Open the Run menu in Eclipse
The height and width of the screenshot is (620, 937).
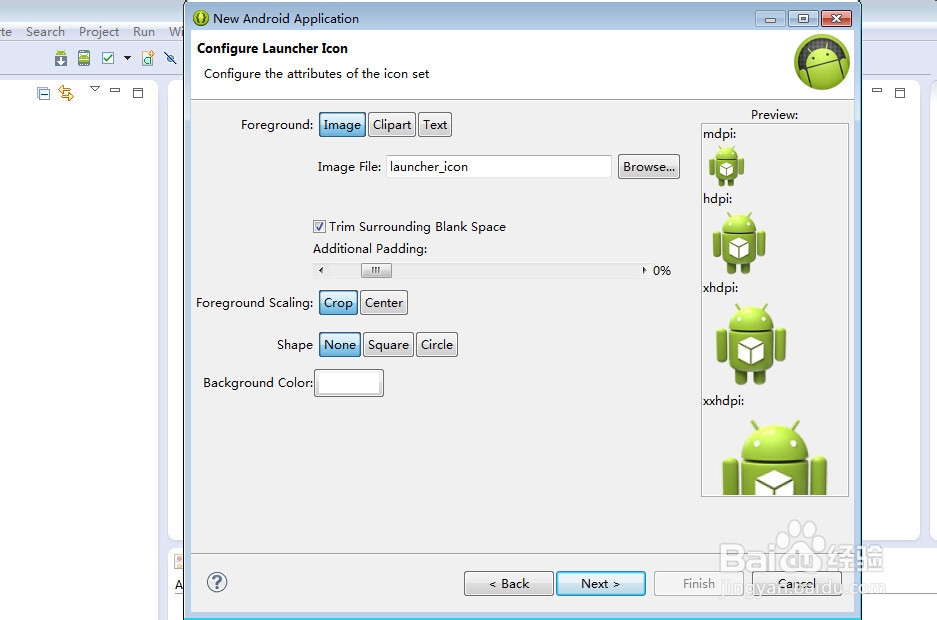tap(143, 32)
